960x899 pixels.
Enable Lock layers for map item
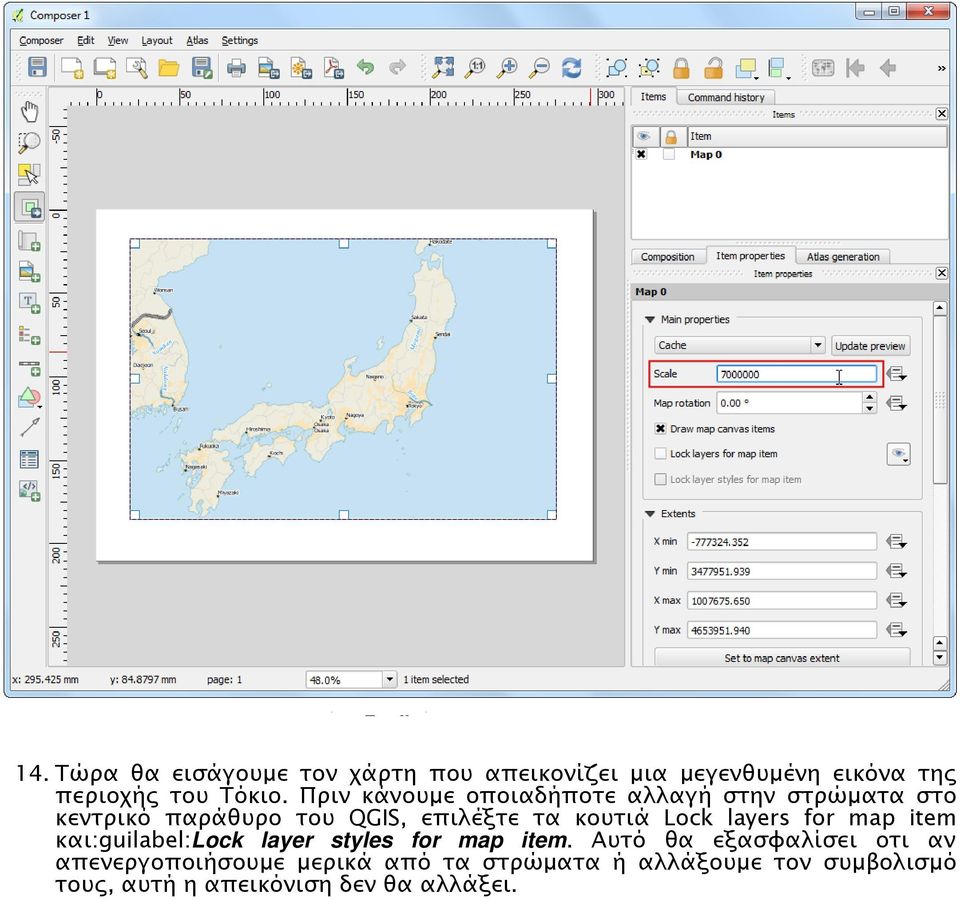coord(660,454)
